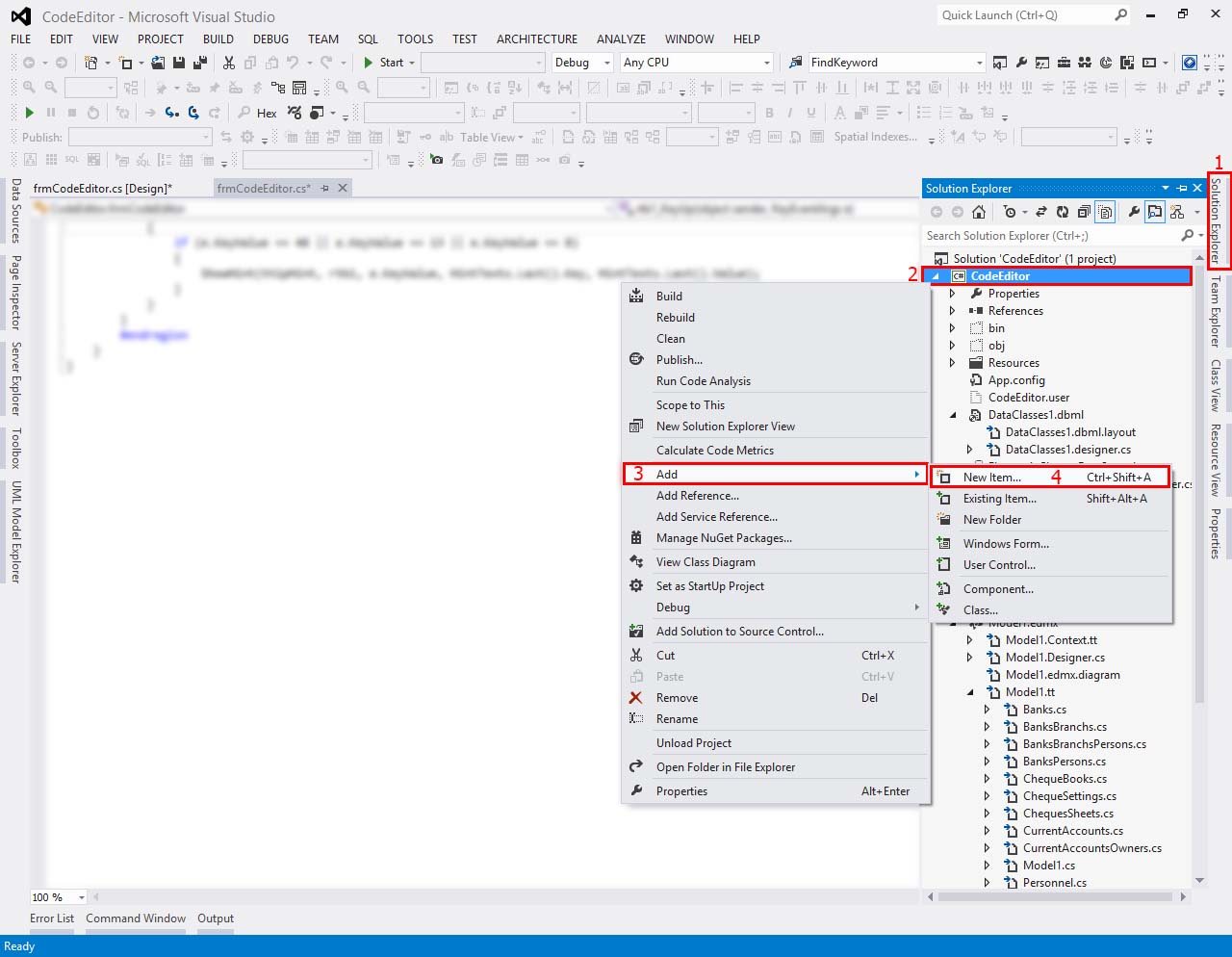
Task: Switch to frmCodeEditor.cs [Design] tab
Action: pyautogui.click(x=102, y=188)
